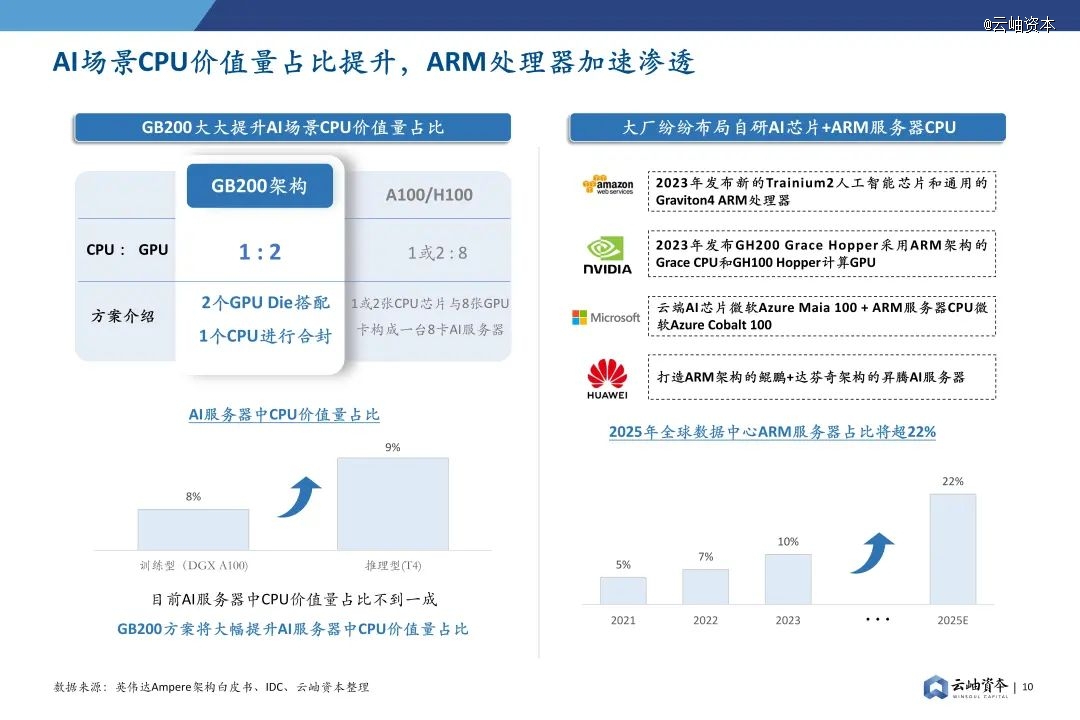Image resolution: width=1080 pixels, height=720 pixels.
Task: Click the Huawei logo
Action: coord(607,379)
